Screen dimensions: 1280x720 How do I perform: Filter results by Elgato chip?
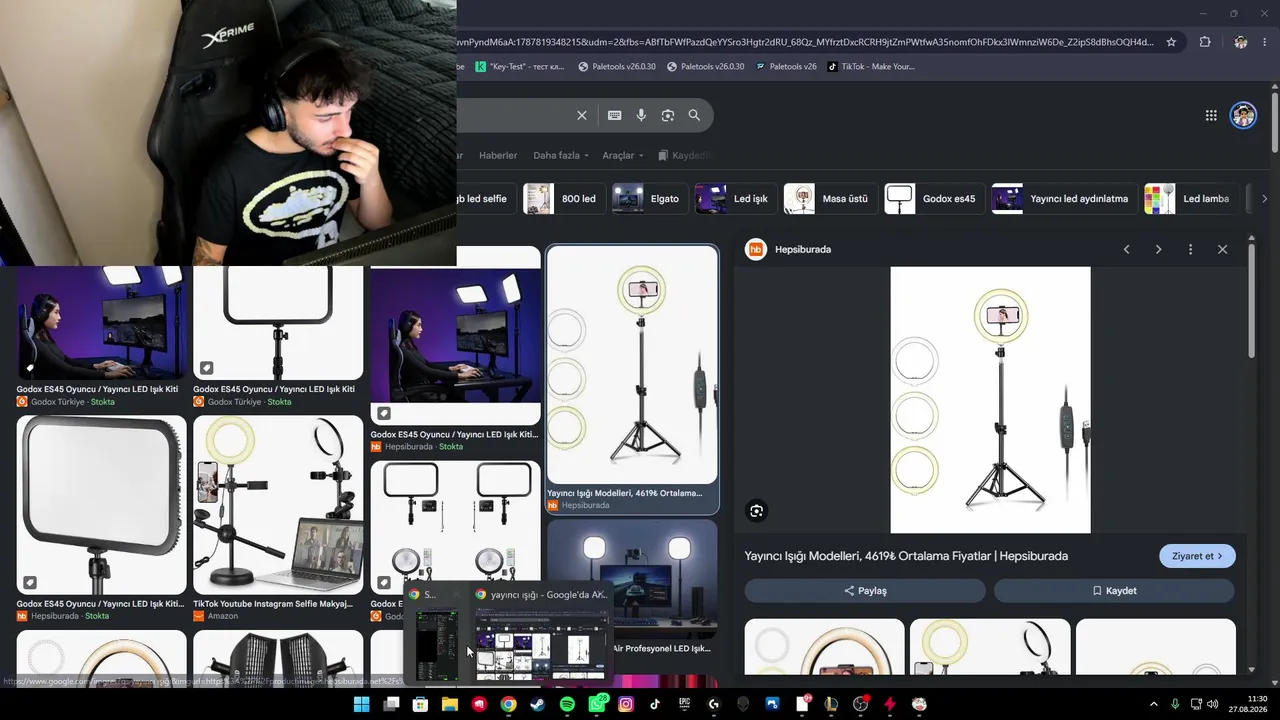click(x=648, y=199)
